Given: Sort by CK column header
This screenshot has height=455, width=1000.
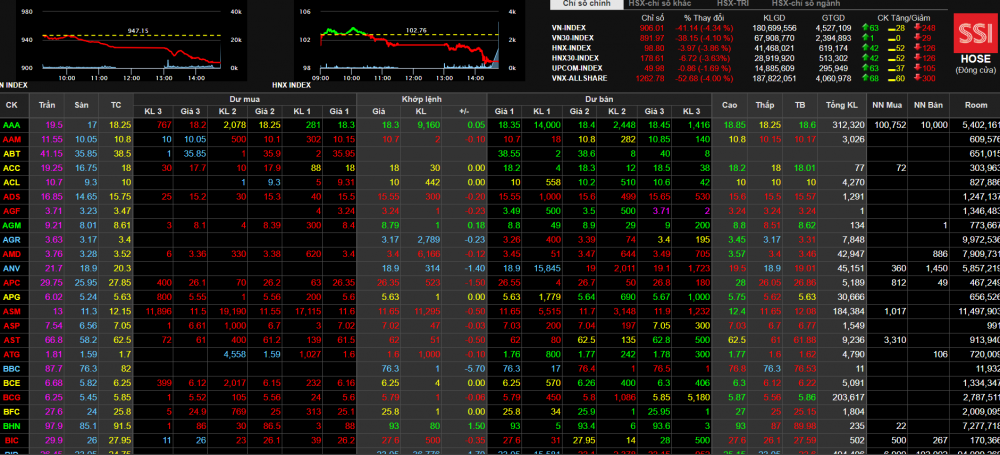Looking at the screenshot, I should click(x=12, y=105).
